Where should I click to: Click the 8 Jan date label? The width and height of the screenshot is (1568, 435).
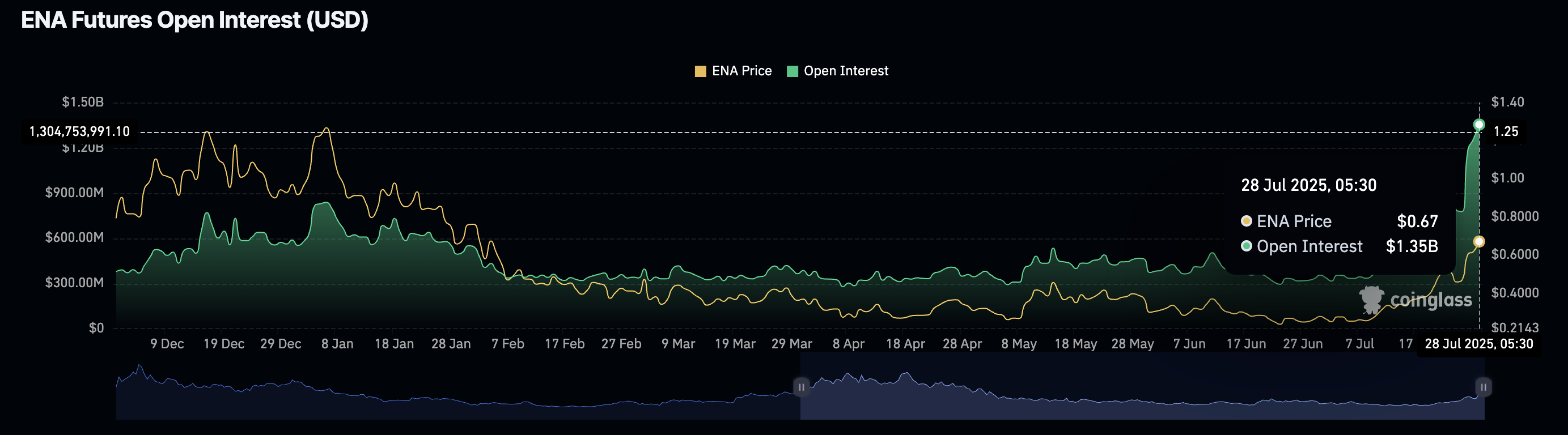click(337, 344)
